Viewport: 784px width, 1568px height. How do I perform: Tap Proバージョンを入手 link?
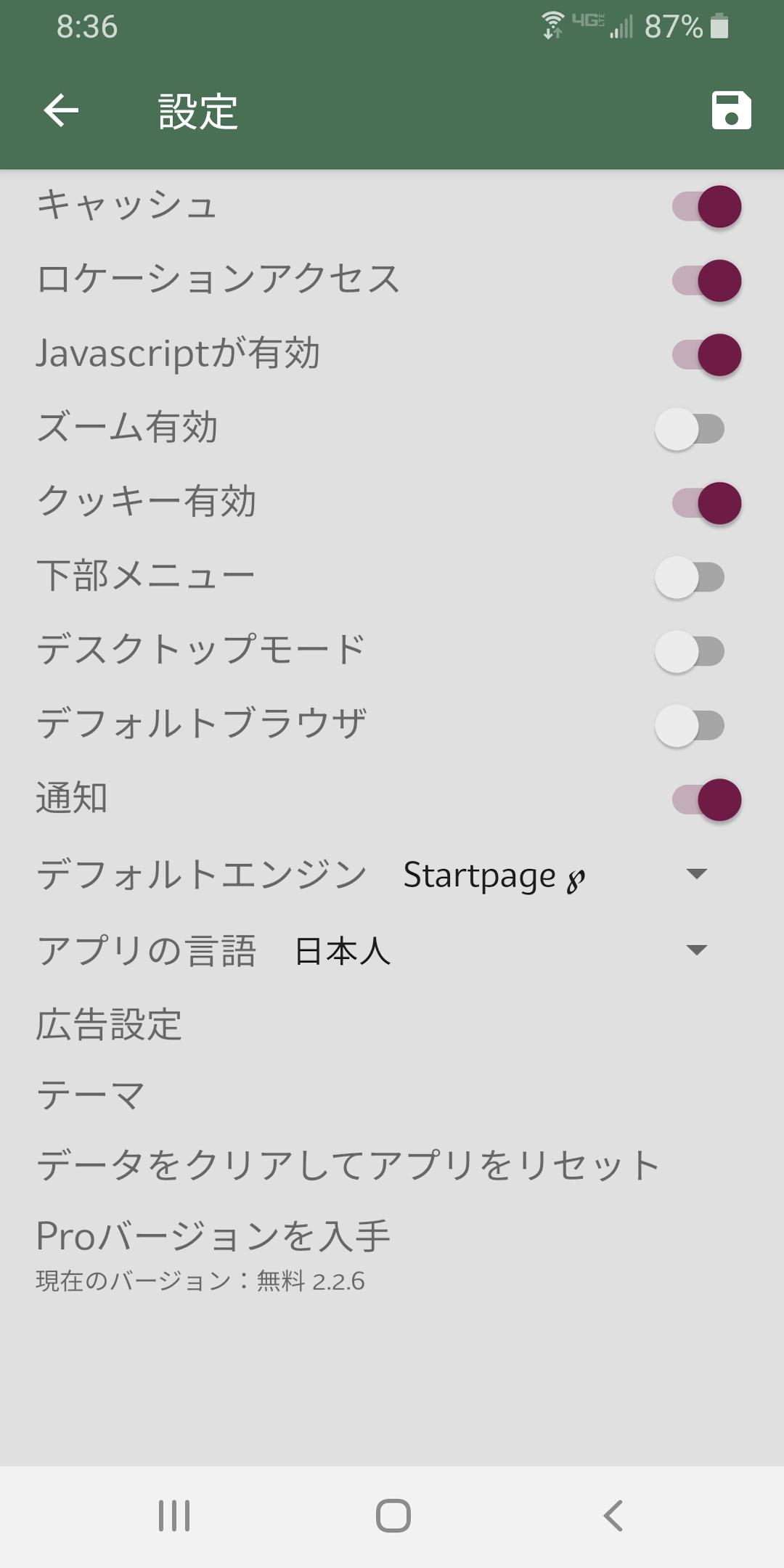click(213, 1236)
